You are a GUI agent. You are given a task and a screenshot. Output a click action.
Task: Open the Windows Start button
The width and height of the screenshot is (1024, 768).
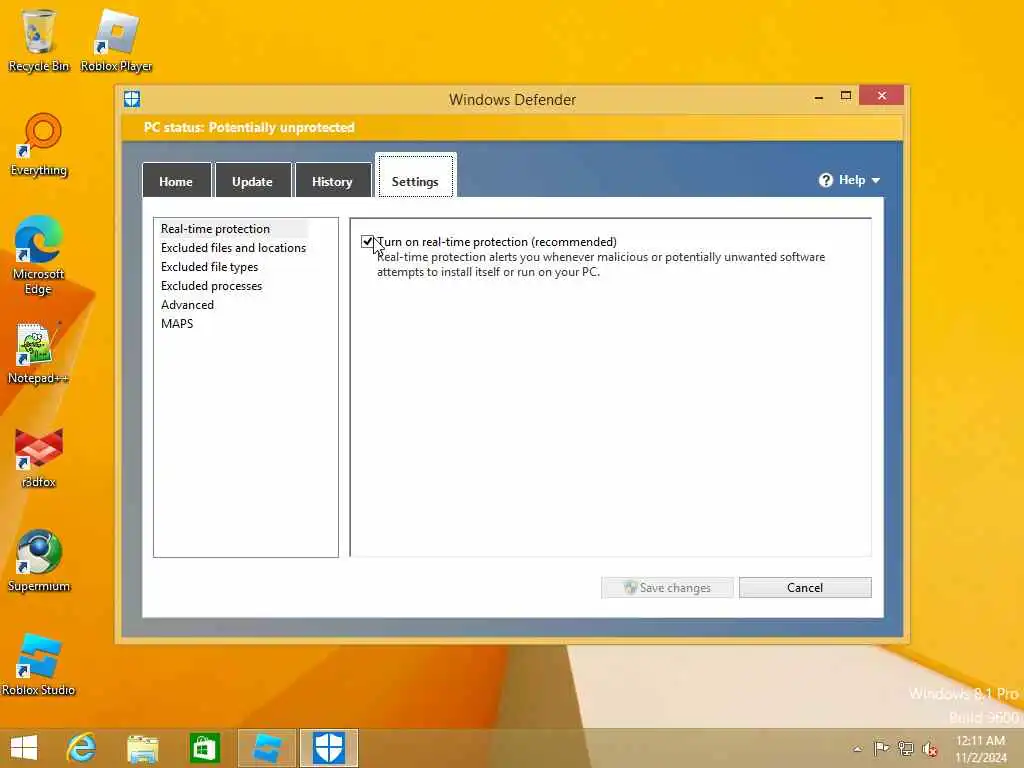coord(24,748)
